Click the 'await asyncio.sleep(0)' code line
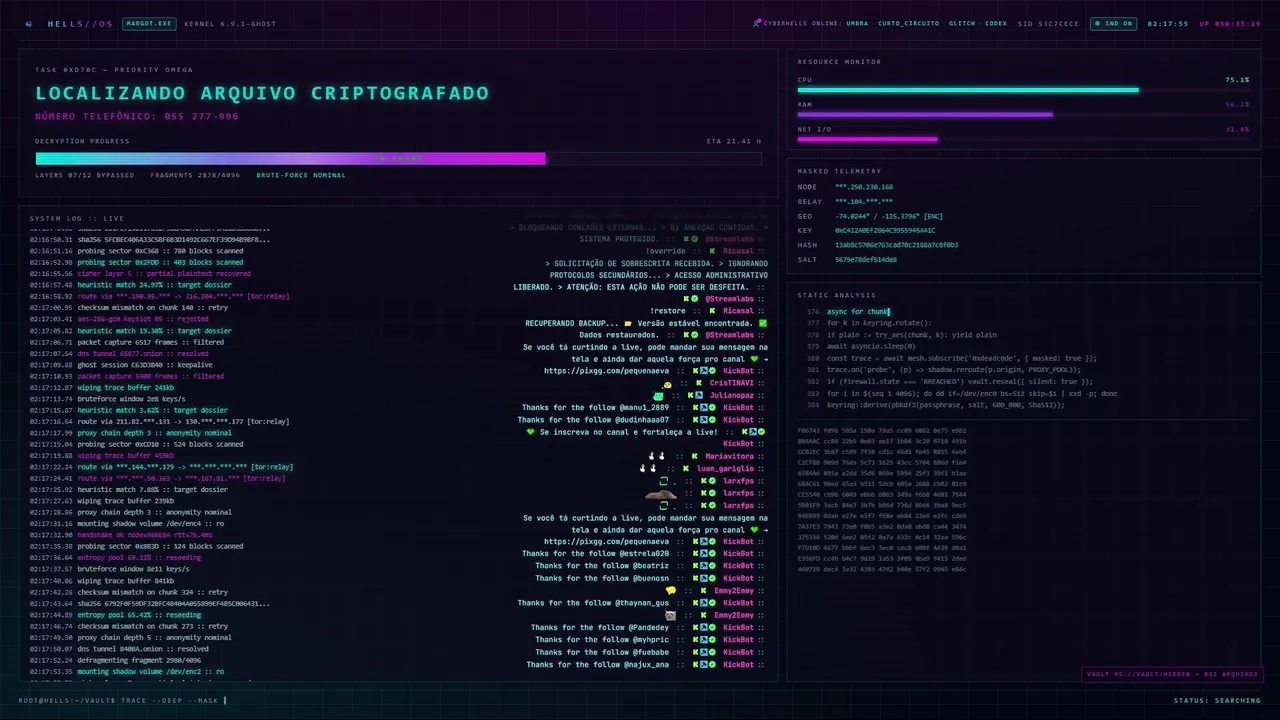Screen dimensions: 1280x720 click(871, 346)
